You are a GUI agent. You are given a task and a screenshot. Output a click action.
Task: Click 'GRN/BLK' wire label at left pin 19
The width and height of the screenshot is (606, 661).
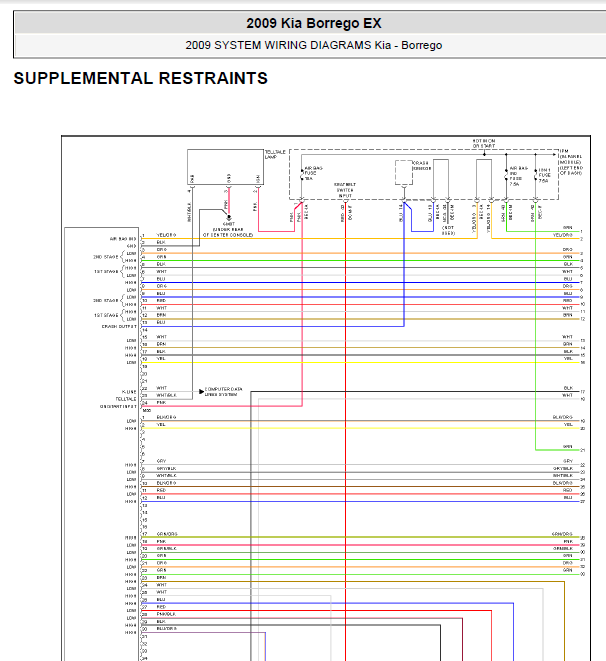click(x=166, y=548)
